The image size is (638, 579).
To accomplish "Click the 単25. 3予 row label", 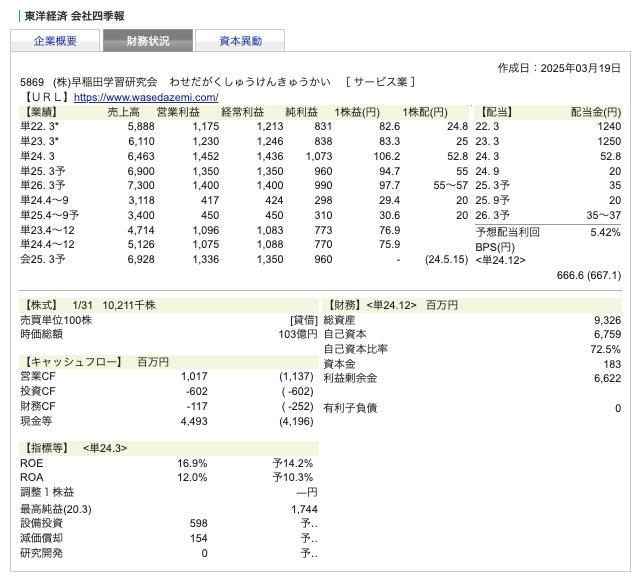I will coord(43,171).
